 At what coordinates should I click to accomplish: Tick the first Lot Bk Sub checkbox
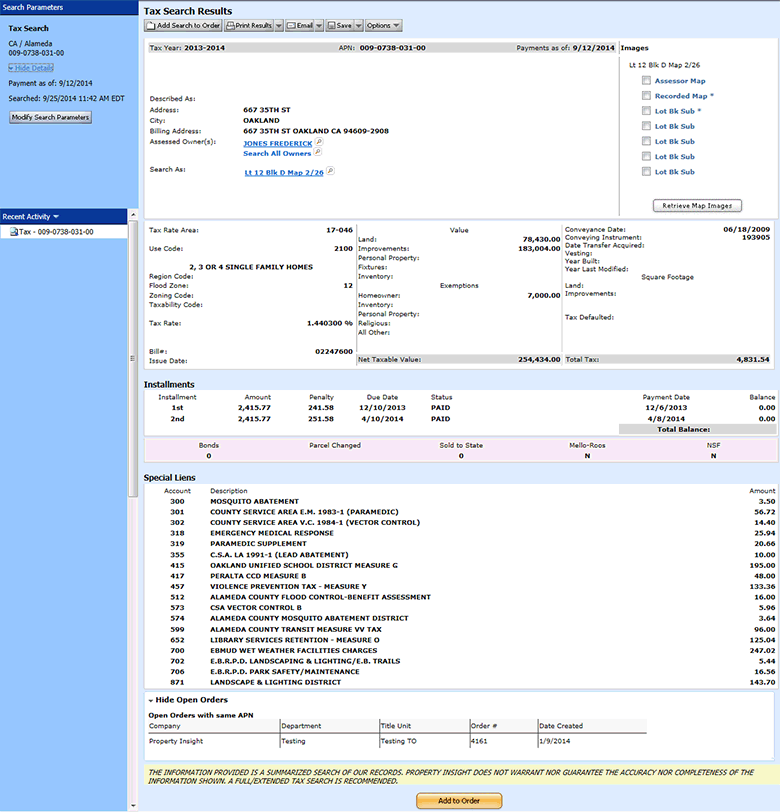(647, 111)
